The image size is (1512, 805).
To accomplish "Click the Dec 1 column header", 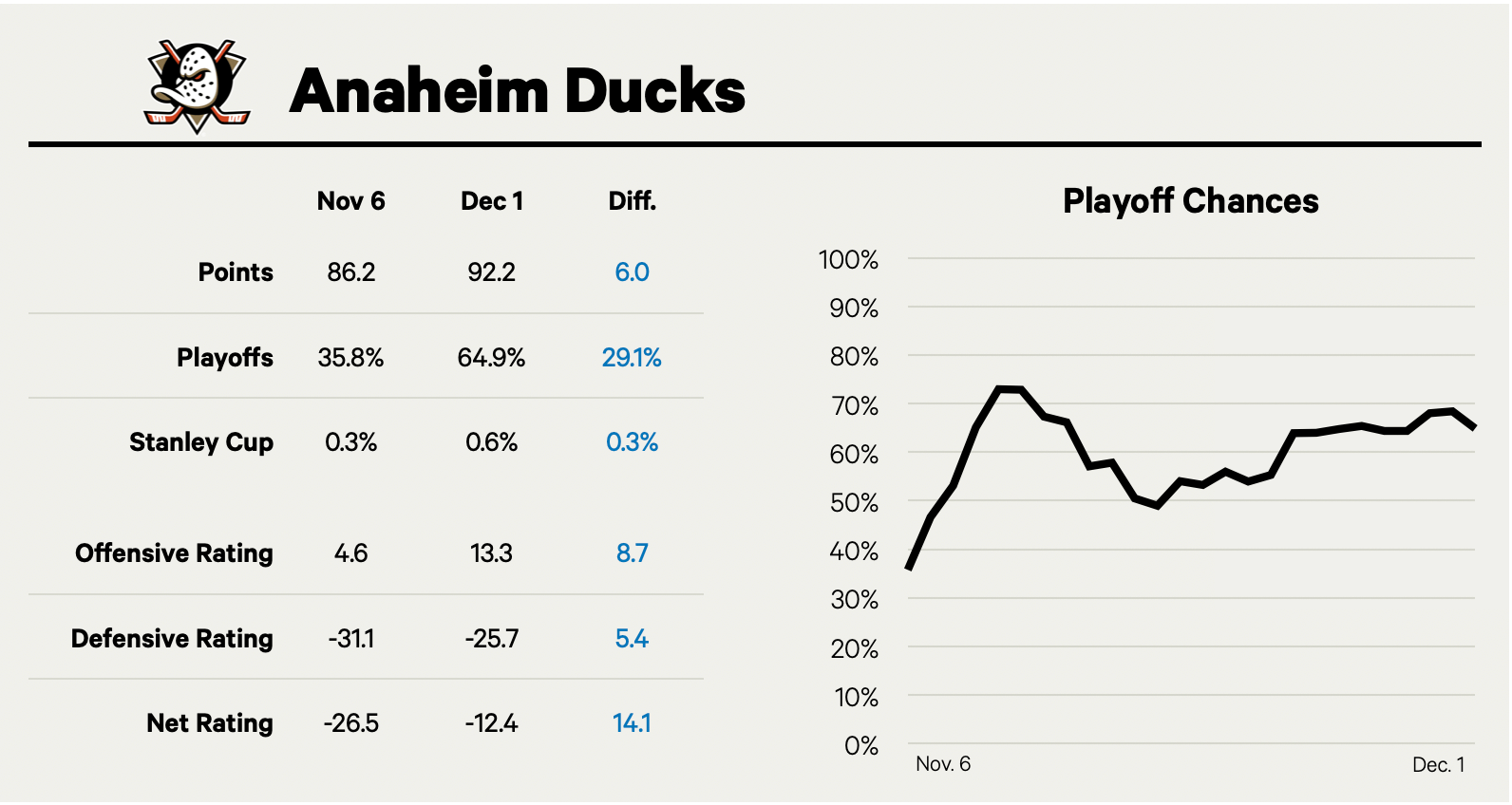I will point(491,201).
